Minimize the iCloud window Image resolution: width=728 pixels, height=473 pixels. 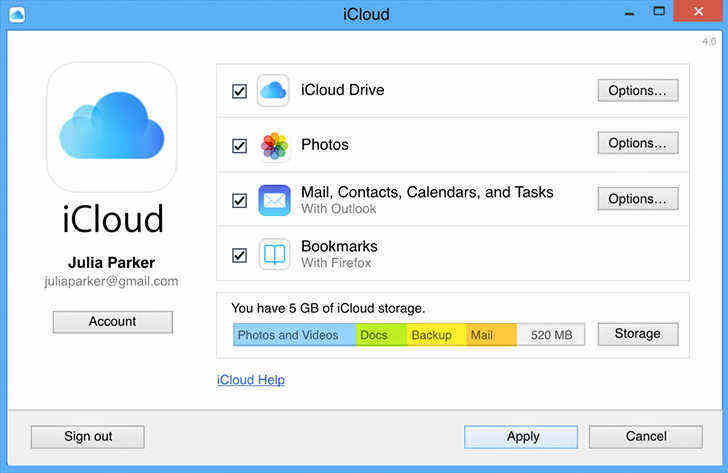click(x=630, y=13)
